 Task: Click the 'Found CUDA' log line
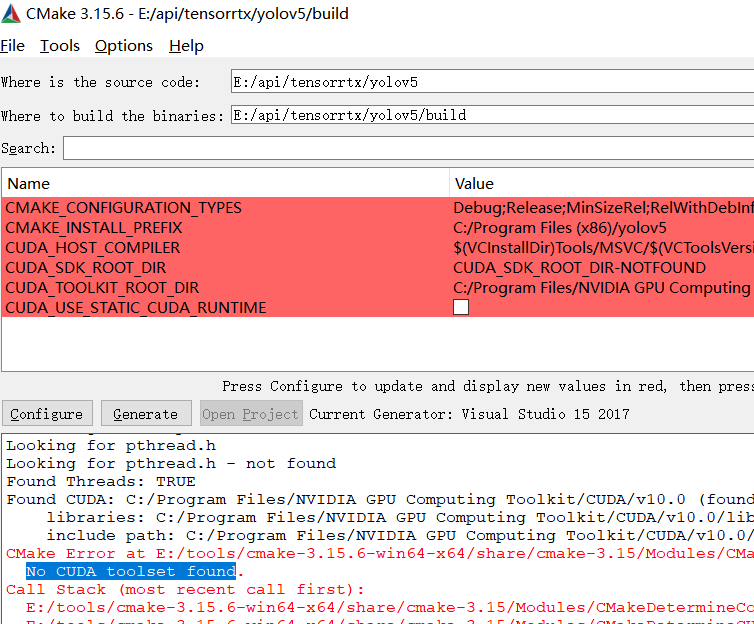[380, 499]
